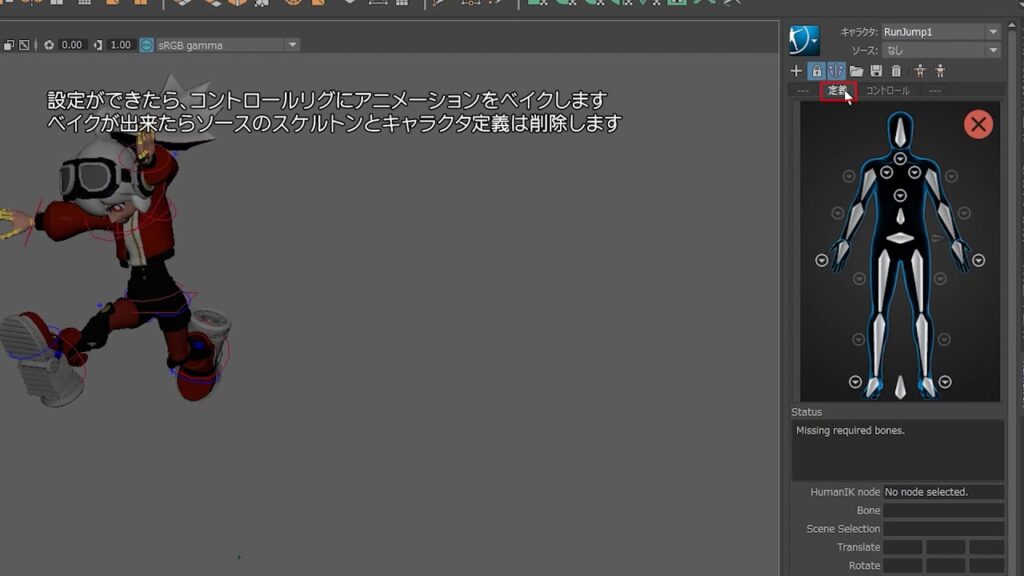
Task: Toggle the mirror matching icon
Action: point(837,71)
